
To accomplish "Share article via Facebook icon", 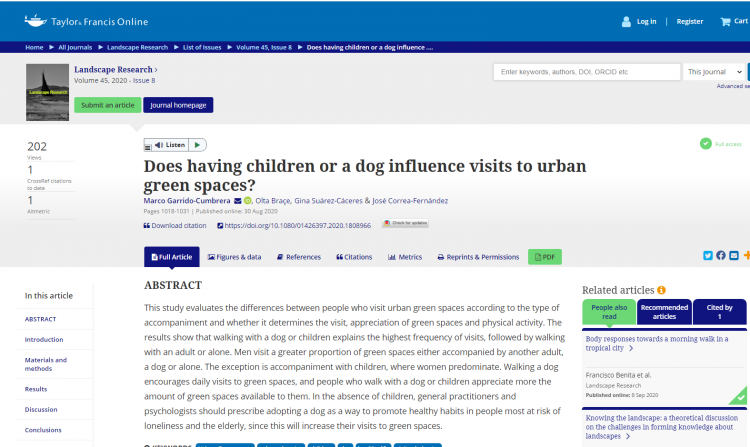I will pyautogui.click(x=720, y=255).
